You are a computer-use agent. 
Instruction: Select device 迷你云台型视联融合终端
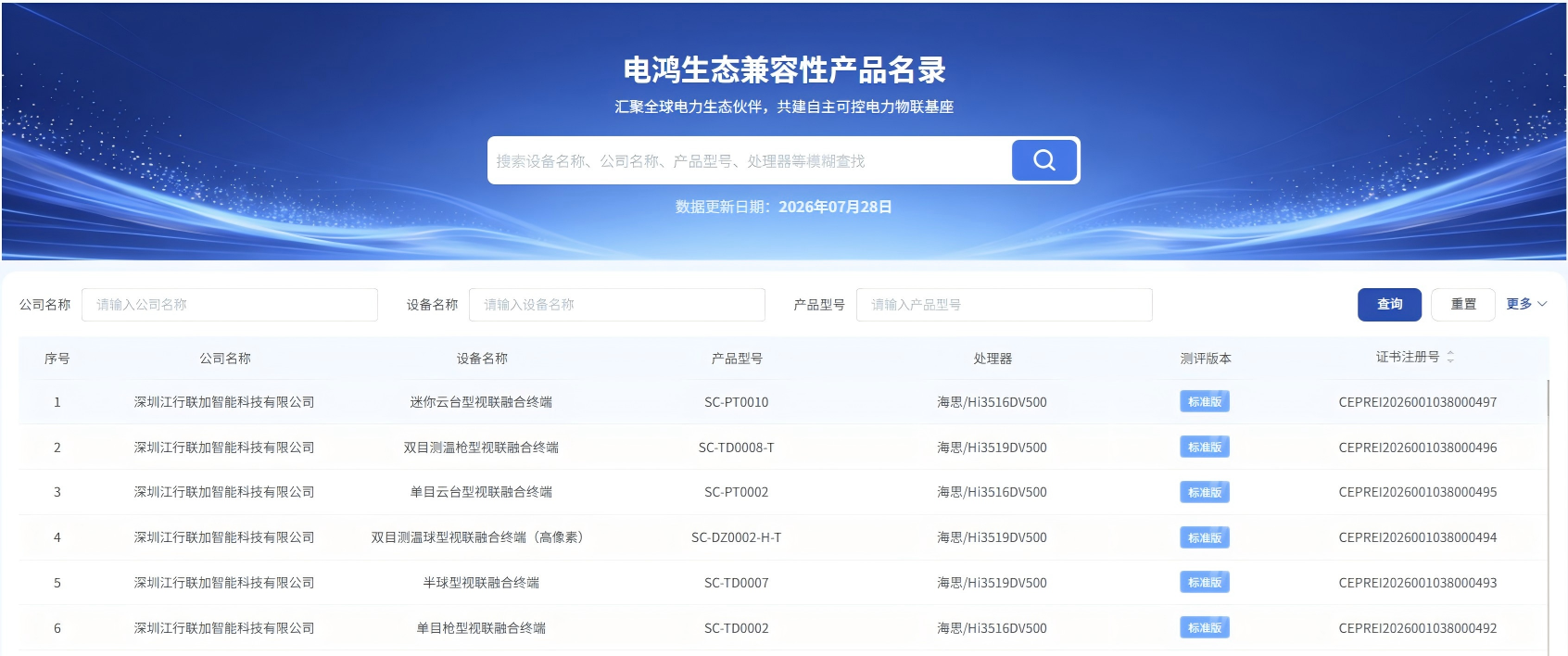pos(481,402)
